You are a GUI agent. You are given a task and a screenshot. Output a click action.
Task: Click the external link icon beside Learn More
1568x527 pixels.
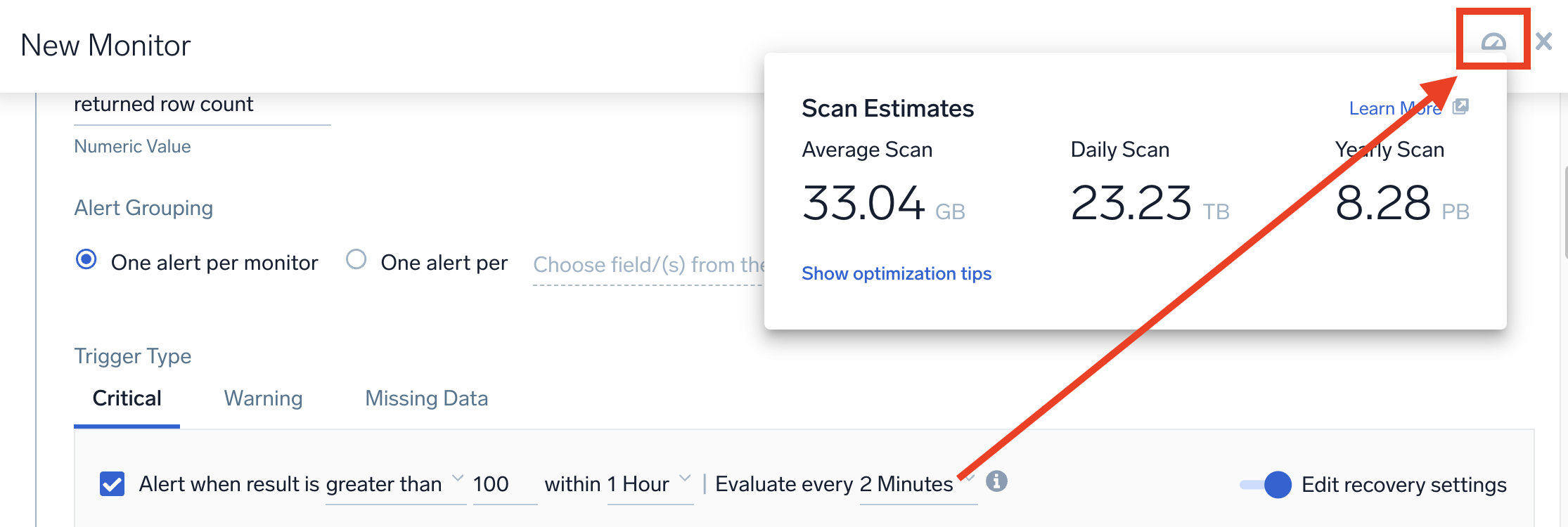pyautogui.click(x=1460, y=108)
